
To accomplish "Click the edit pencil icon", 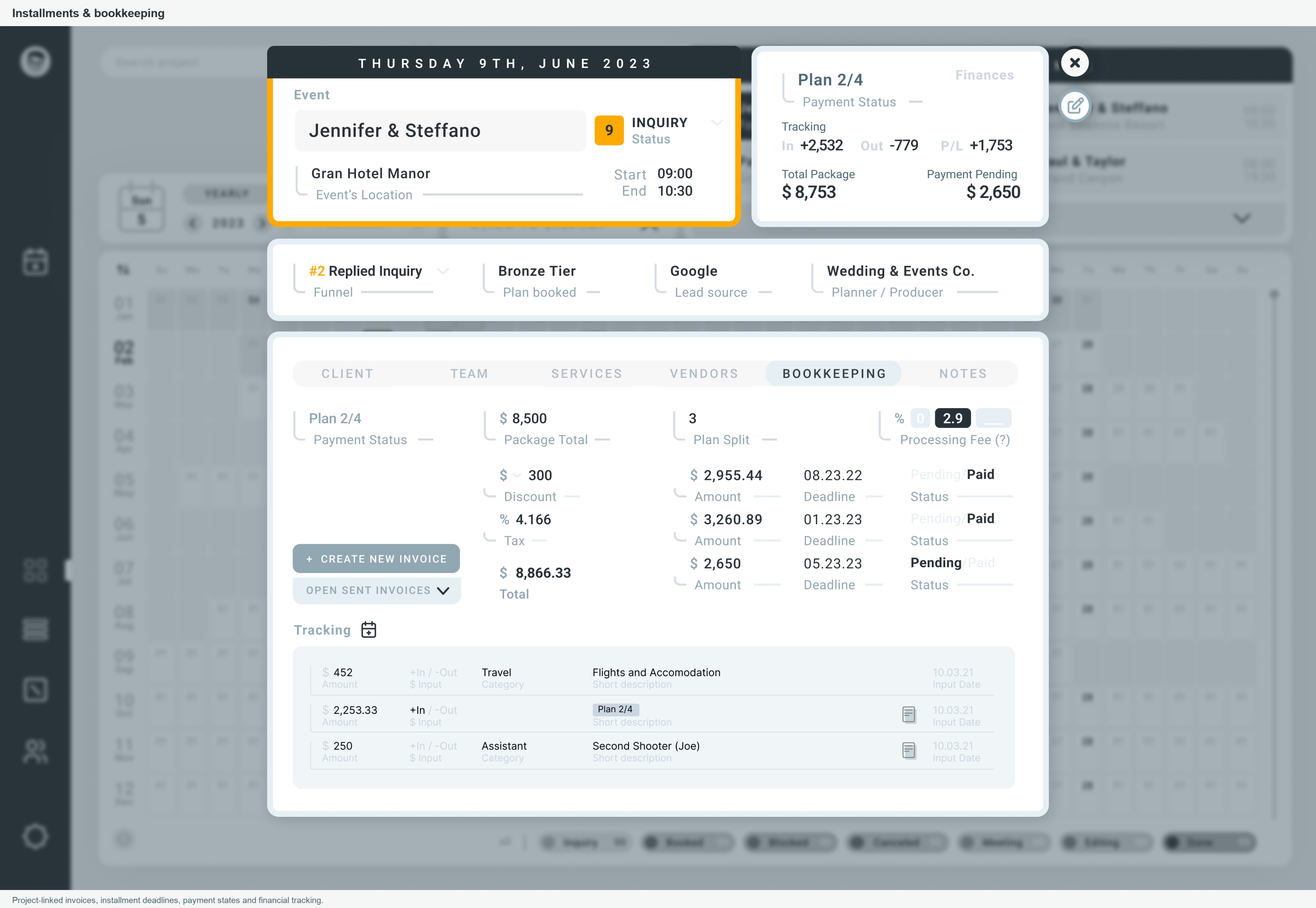I will coord(1075,106).
